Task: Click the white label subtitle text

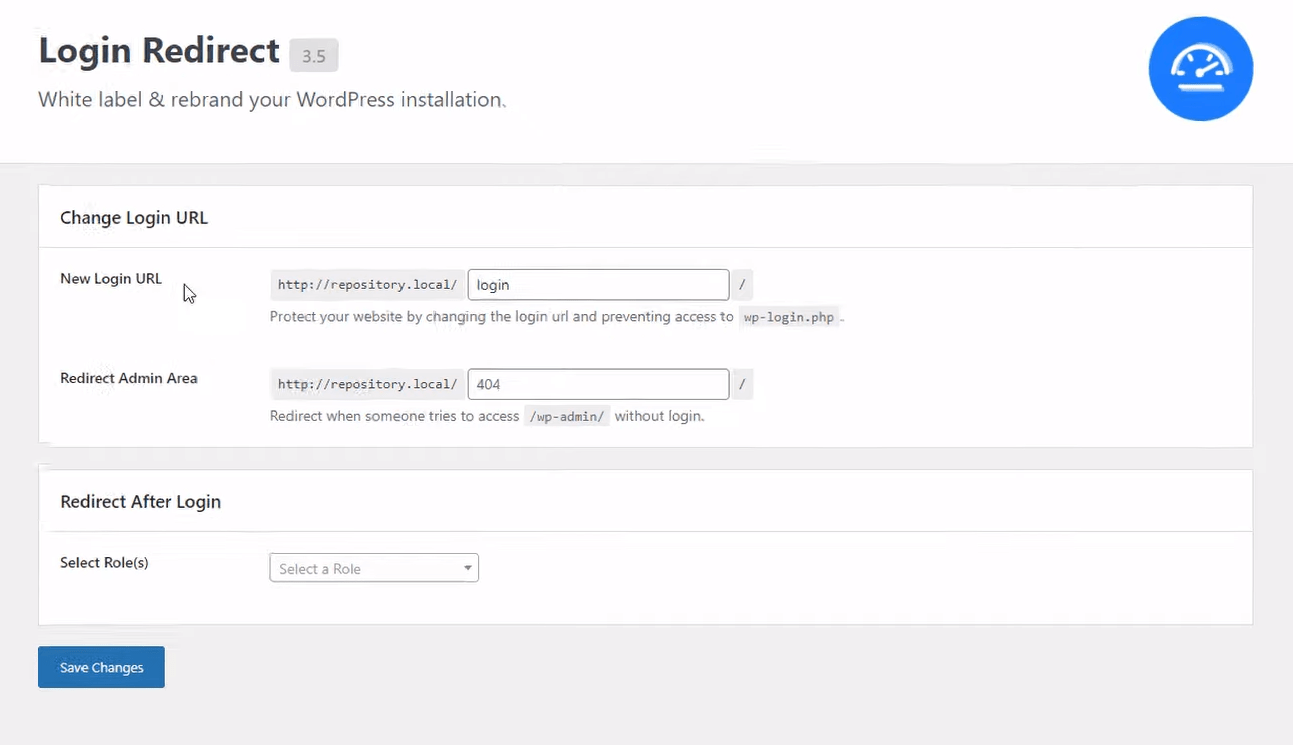Action: tap(271, 100)
